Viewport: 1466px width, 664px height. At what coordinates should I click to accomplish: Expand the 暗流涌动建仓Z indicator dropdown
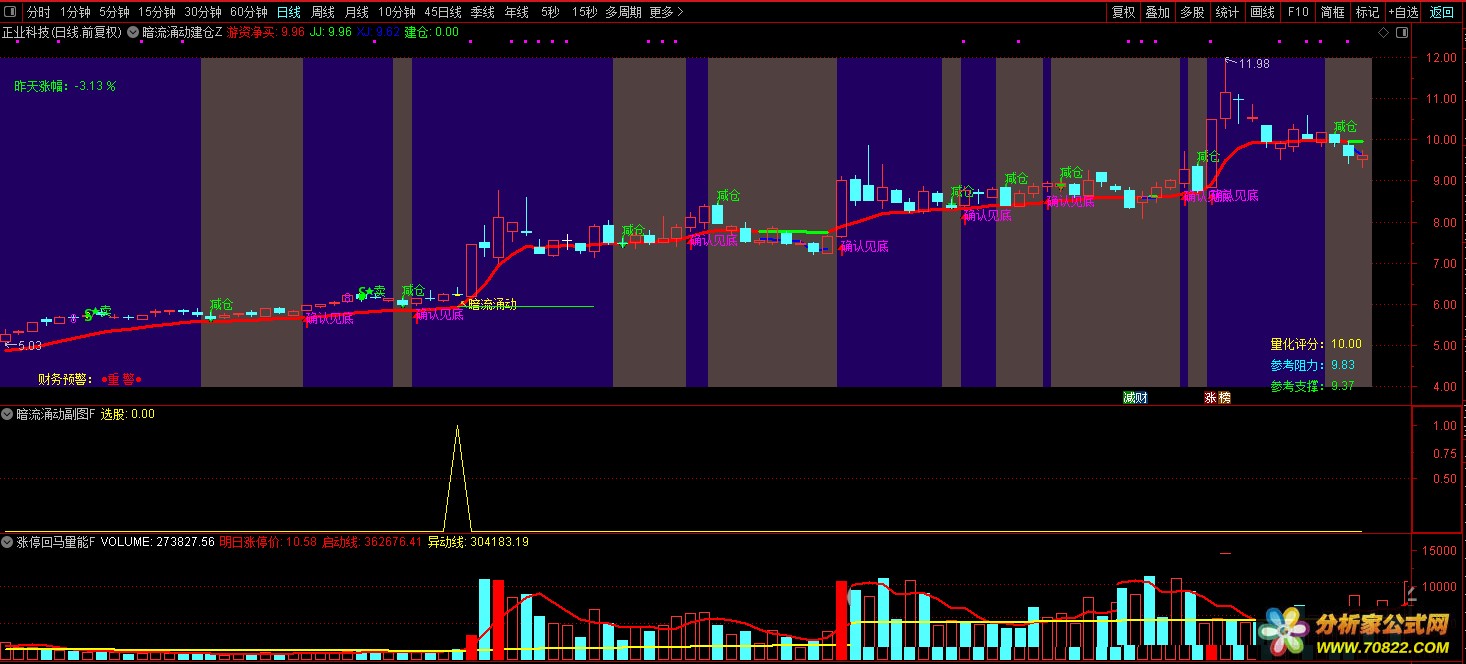pyautogui.click(x=133, y=32)
